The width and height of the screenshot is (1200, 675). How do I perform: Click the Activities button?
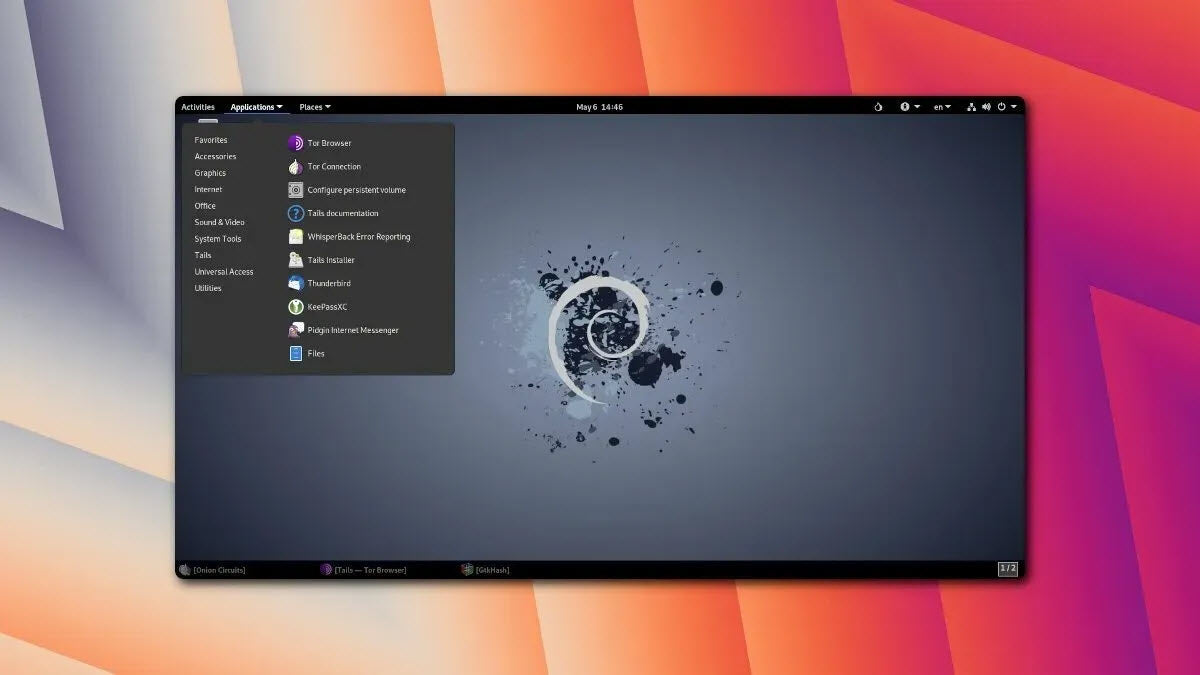click(x=198, y=107)
